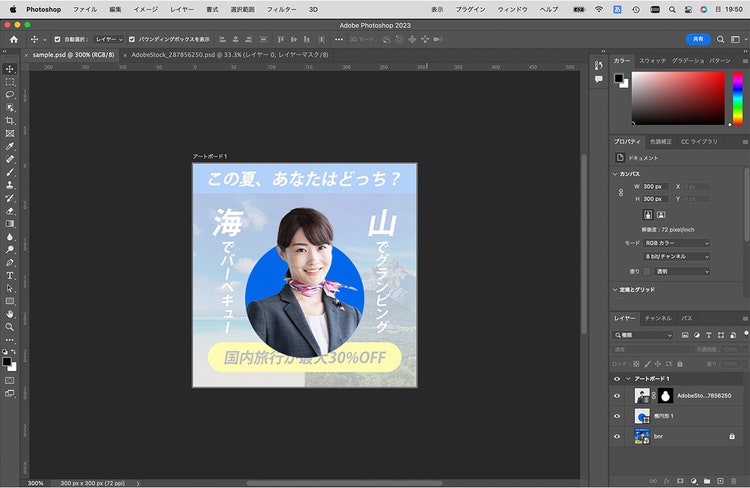Screen dimensions: 750x488
Task: Collapse the 定規とグリッド section
Action: pos(615,290)
